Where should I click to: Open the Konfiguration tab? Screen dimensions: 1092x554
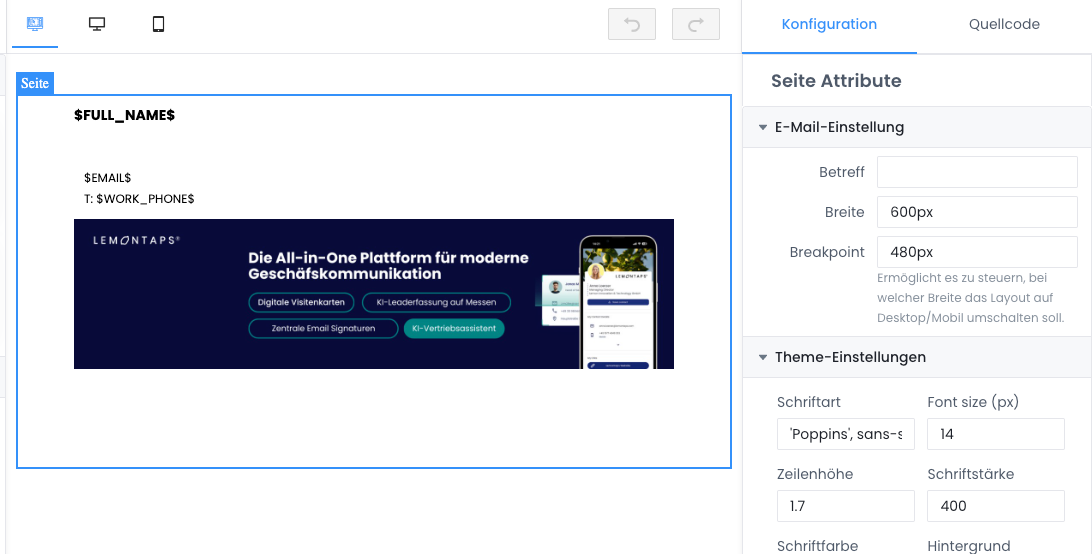(x=829, y=24)
